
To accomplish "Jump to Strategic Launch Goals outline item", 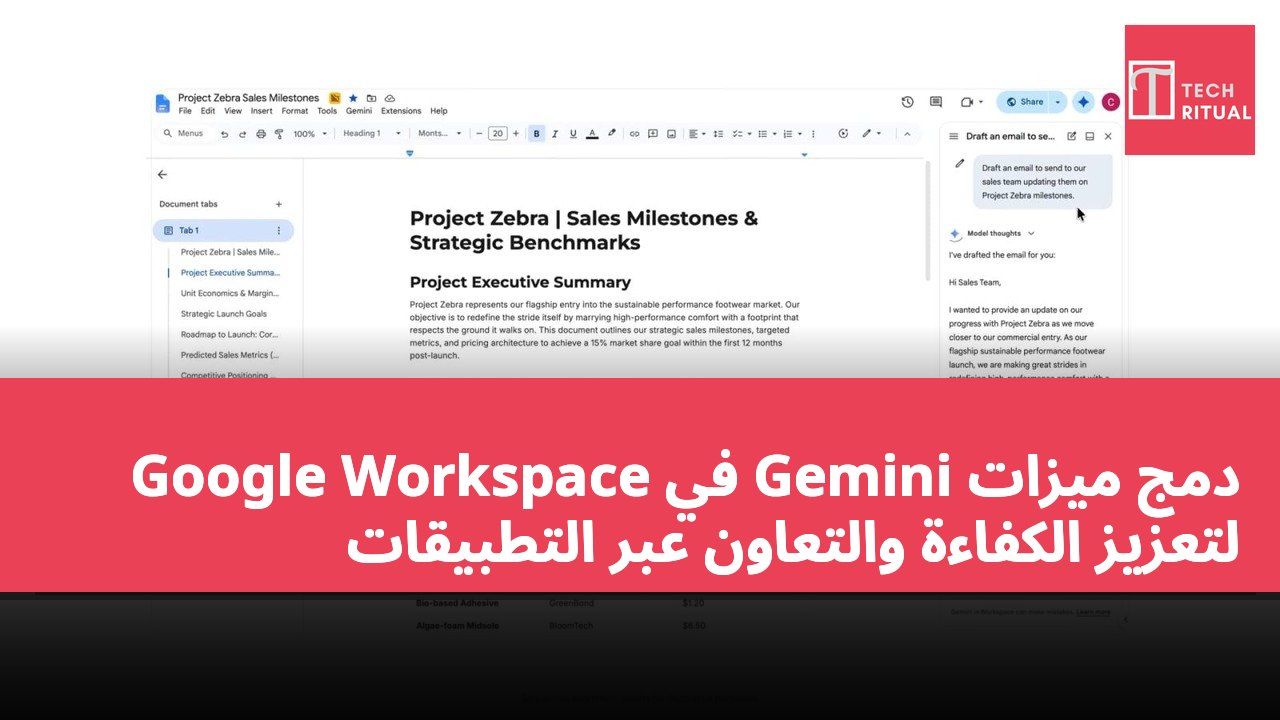I will pos(224,314).
